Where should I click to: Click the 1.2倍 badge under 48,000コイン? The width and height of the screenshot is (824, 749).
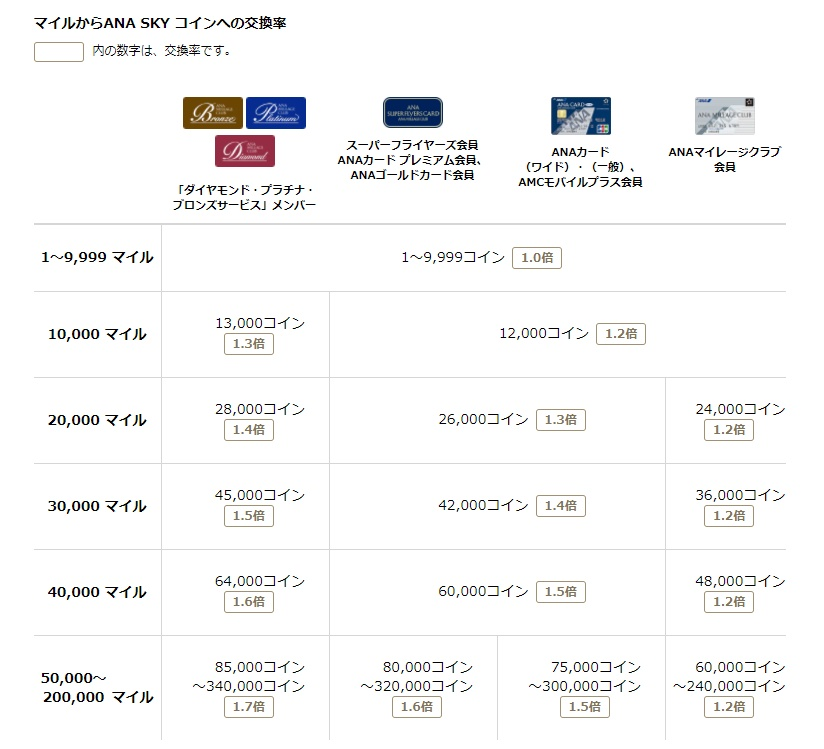coord(729,602)
